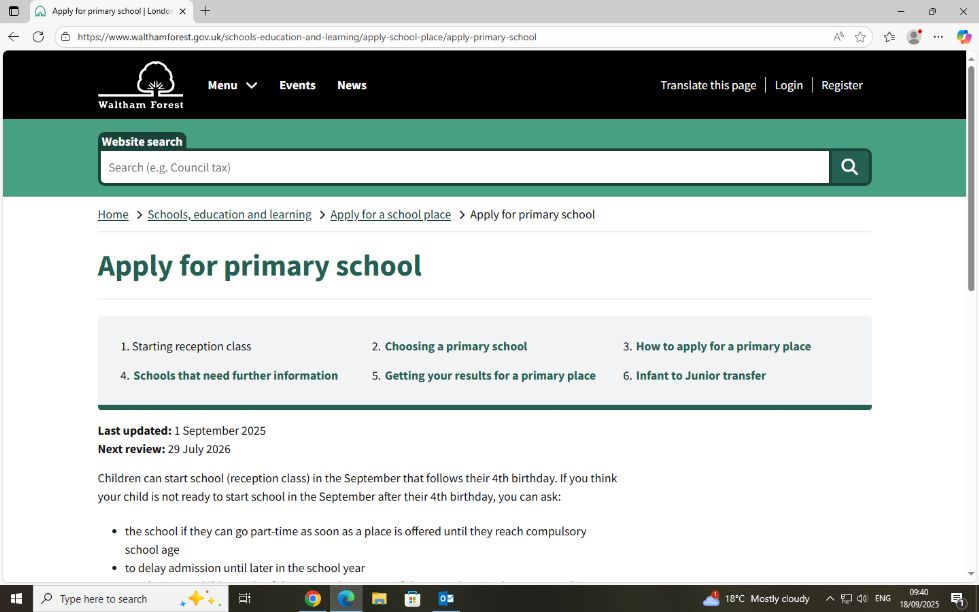Open the tab actions menu button
979x612 pixels.
(x=14, y=11)
